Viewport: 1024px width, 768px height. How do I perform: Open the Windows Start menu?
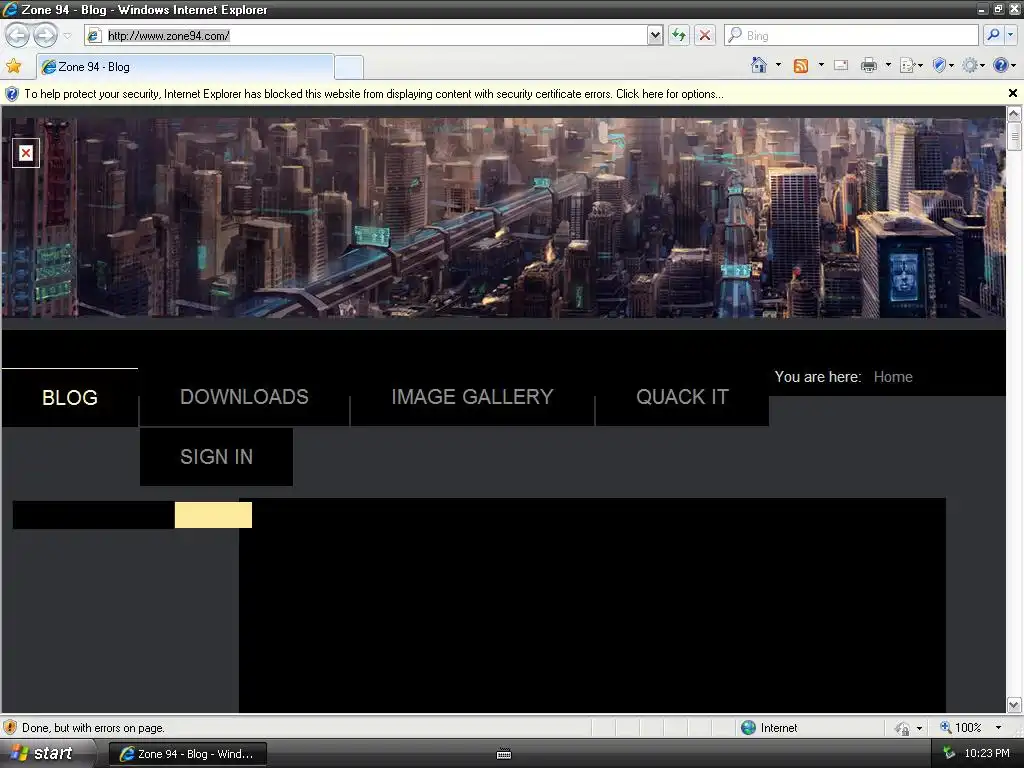pos(48,753)
